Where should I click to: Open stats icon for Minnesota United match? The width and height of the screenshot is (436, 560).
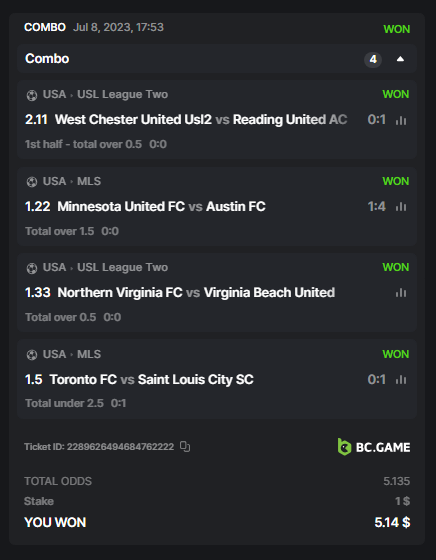tap(401, 206)
